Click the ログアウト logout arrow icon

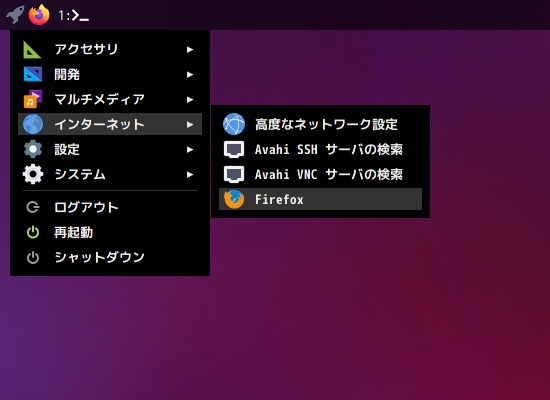[33, 207]
